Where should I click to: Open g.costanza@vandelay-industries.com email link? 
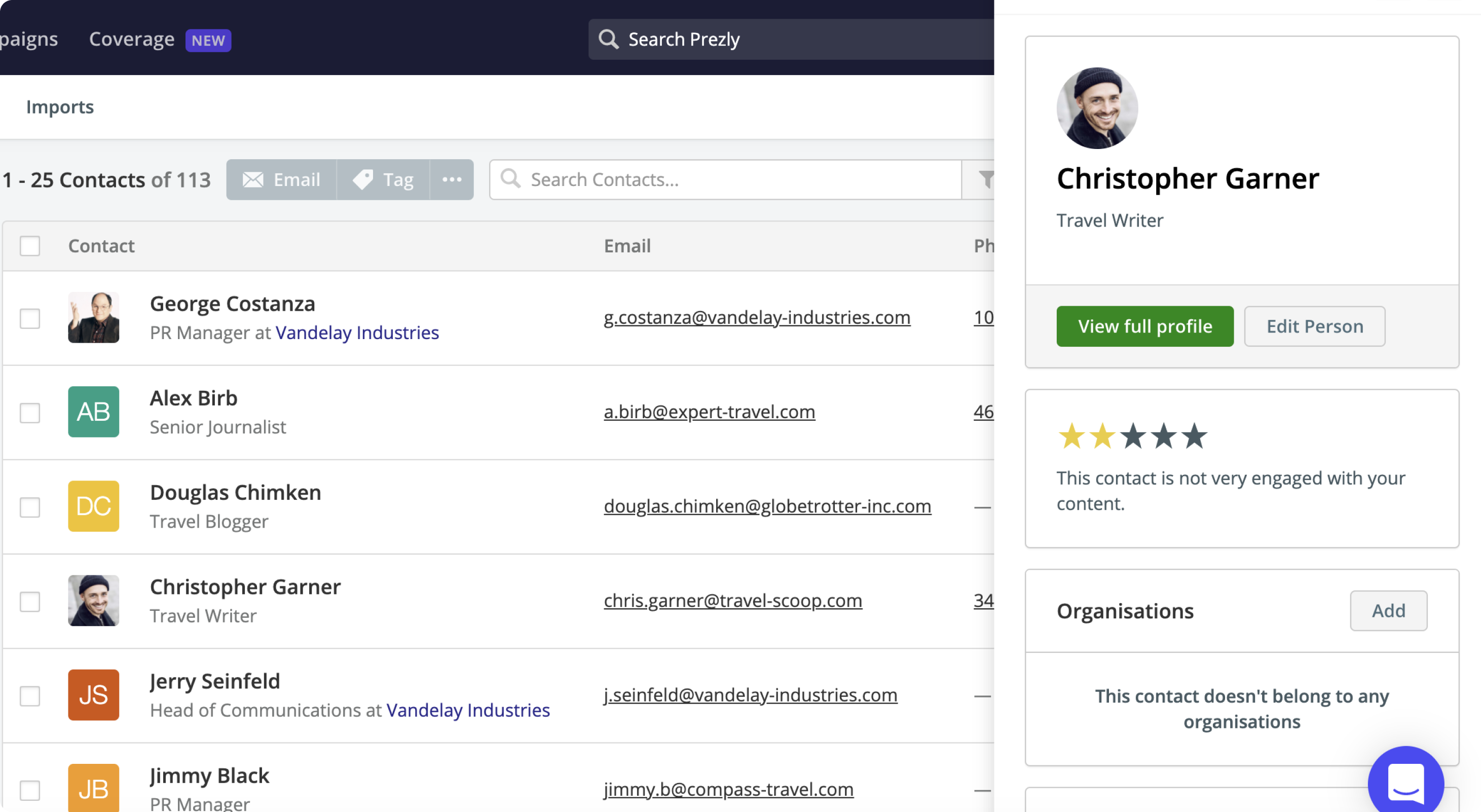click(757, 317)
